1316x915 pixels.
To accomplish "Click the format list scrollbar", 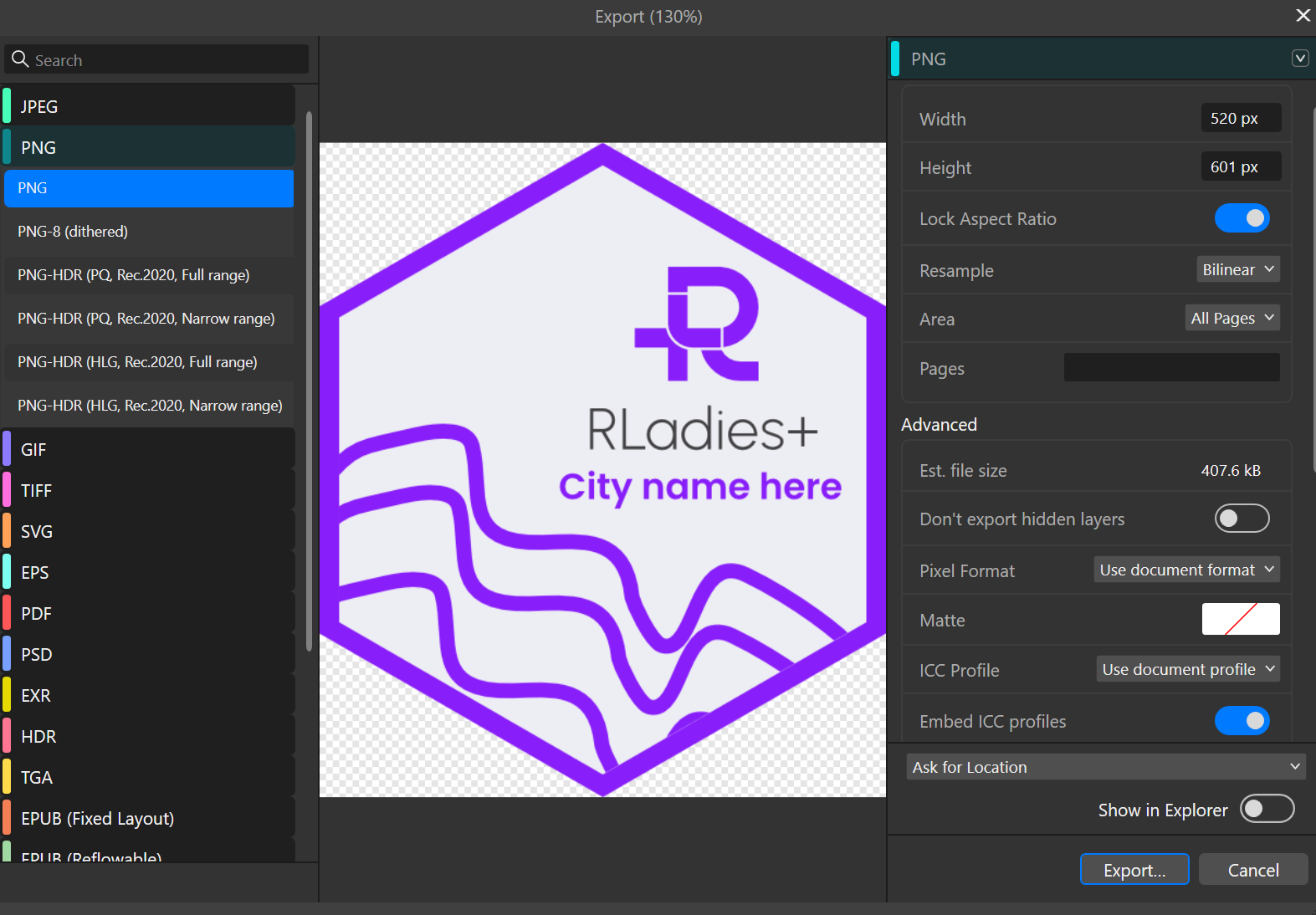I will [309, 381].
